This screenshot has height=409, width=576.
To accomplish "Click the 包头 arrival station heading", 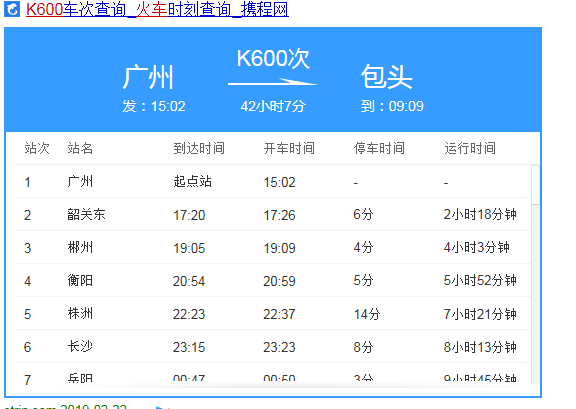I will (386, 76).
